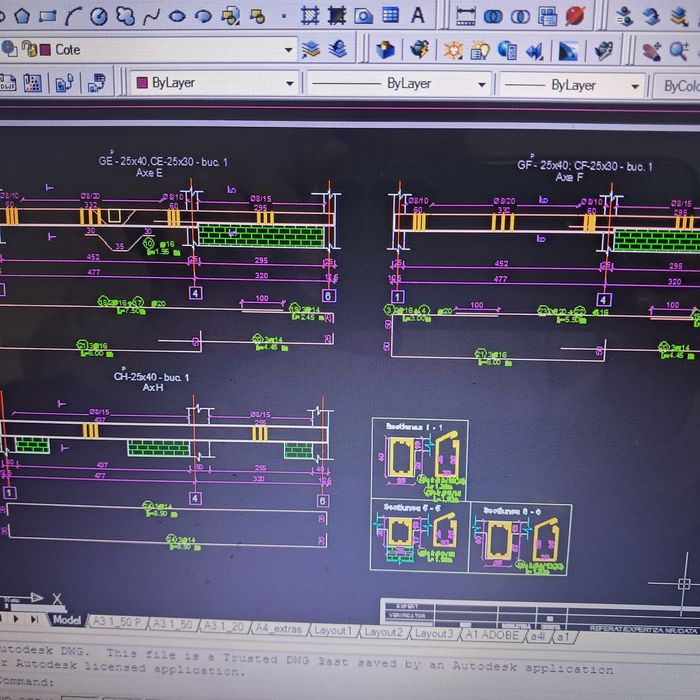
Task: Select the Revision Cloud tool
Action: tap(125, 16)
